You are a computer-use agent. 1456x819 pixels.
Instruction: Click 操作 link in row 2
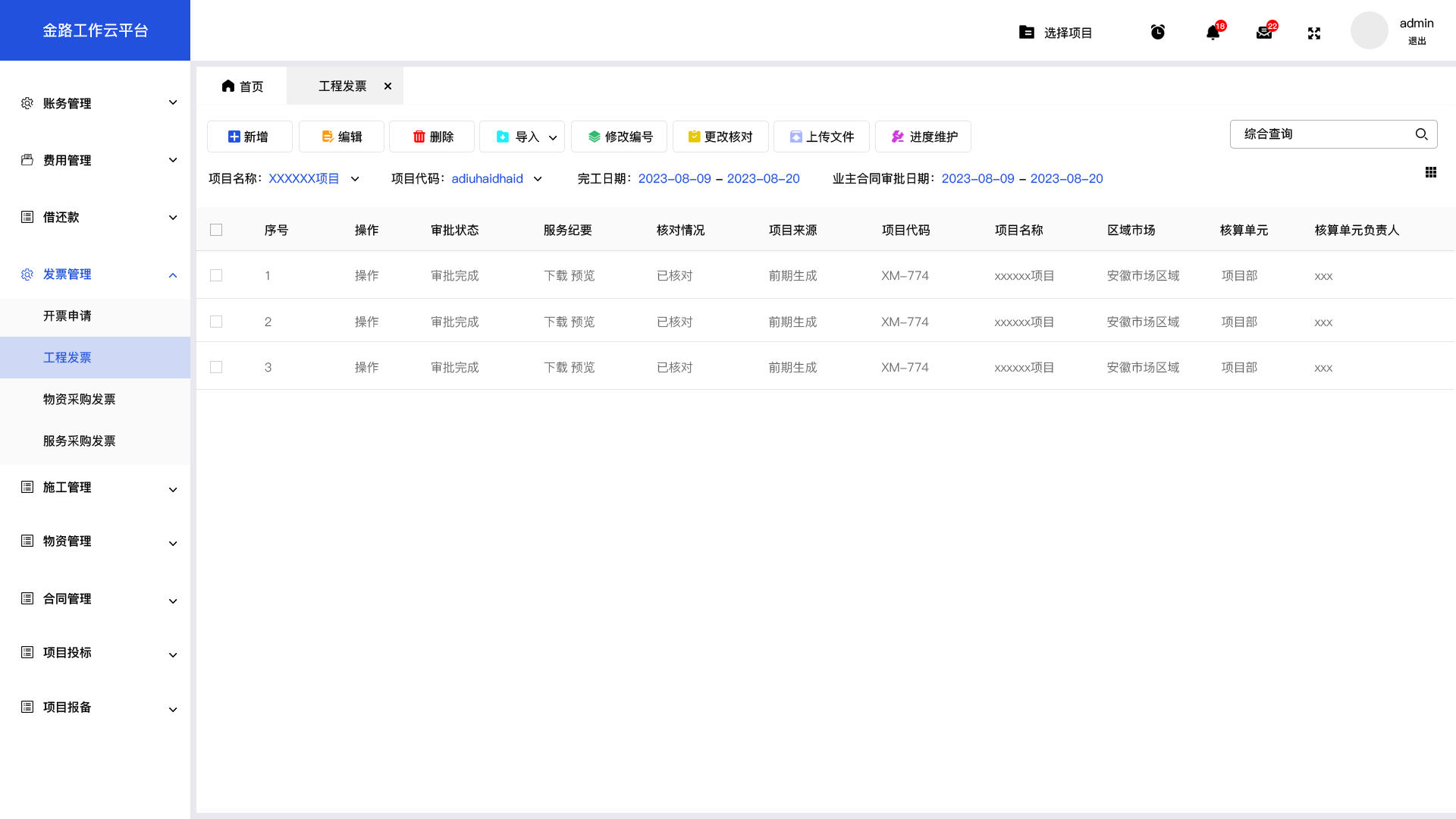click(366, 322)
